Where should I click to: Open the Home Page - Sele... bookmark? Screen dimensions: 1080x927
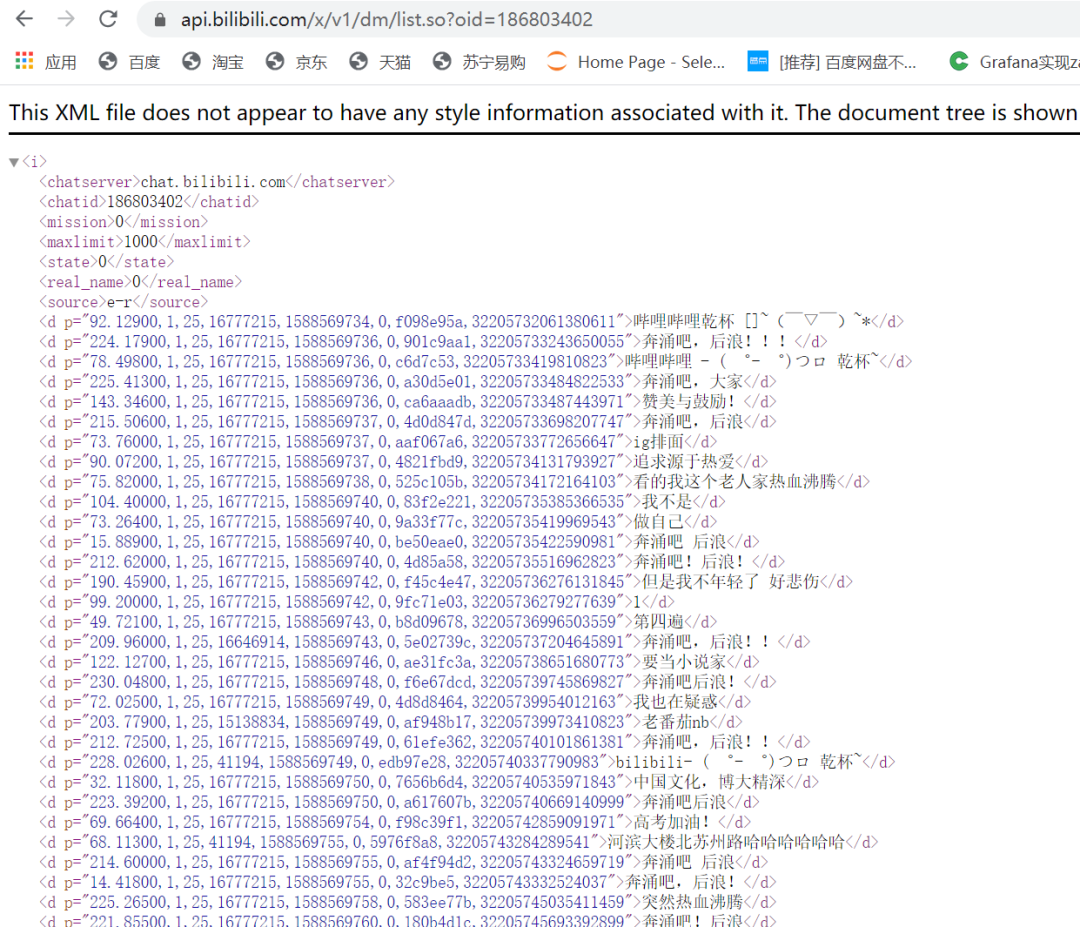[636, 62]
